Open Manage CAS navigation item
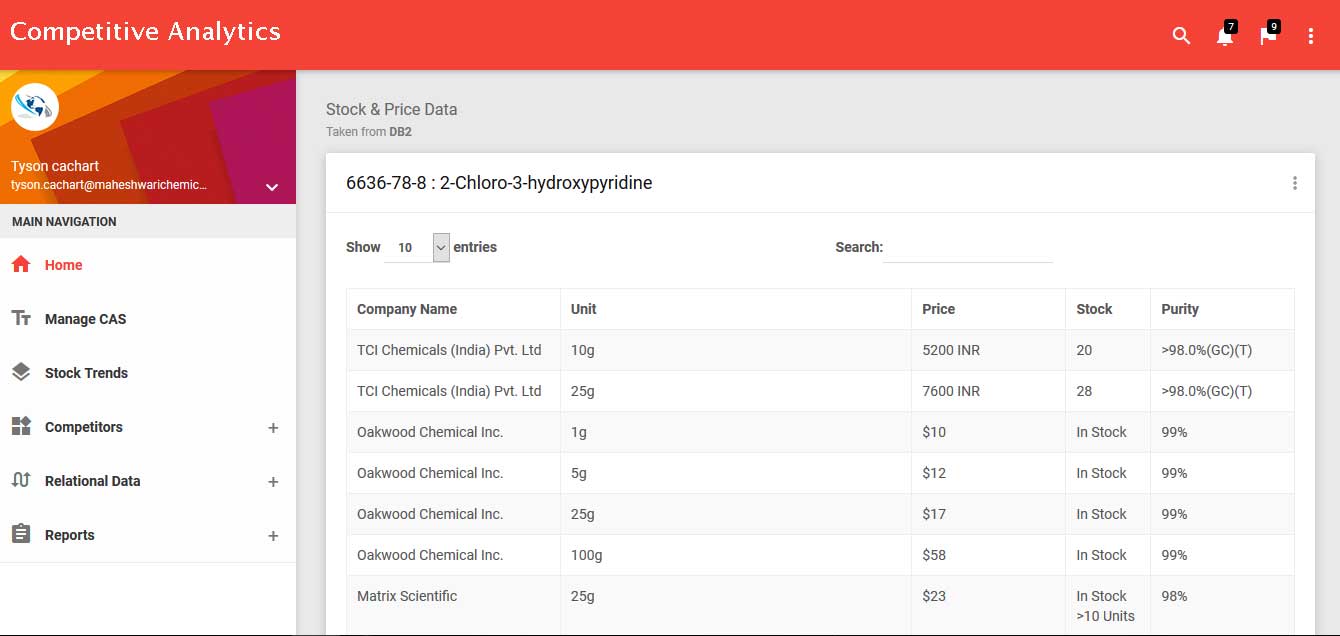Viewport: 1340px width, 636px height. 148,319
